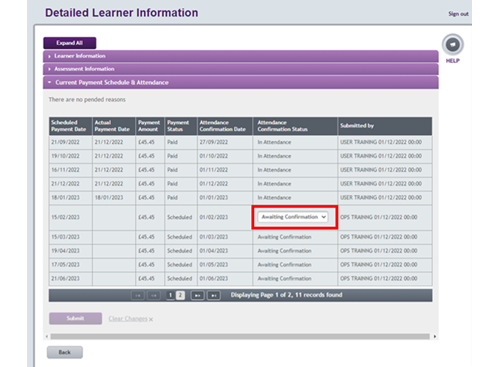Image resolution: width=500 pixels, height=367 pixels.
Task: Click Paid status in the 19/10/2022 row
Action: click(172, 156)
